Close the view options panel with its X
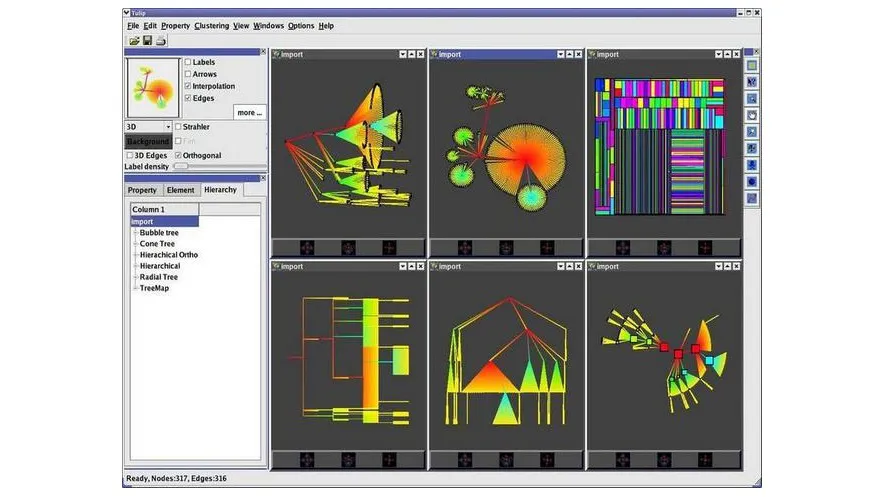Screen dimensions: 884x497 tap(263, 51)
